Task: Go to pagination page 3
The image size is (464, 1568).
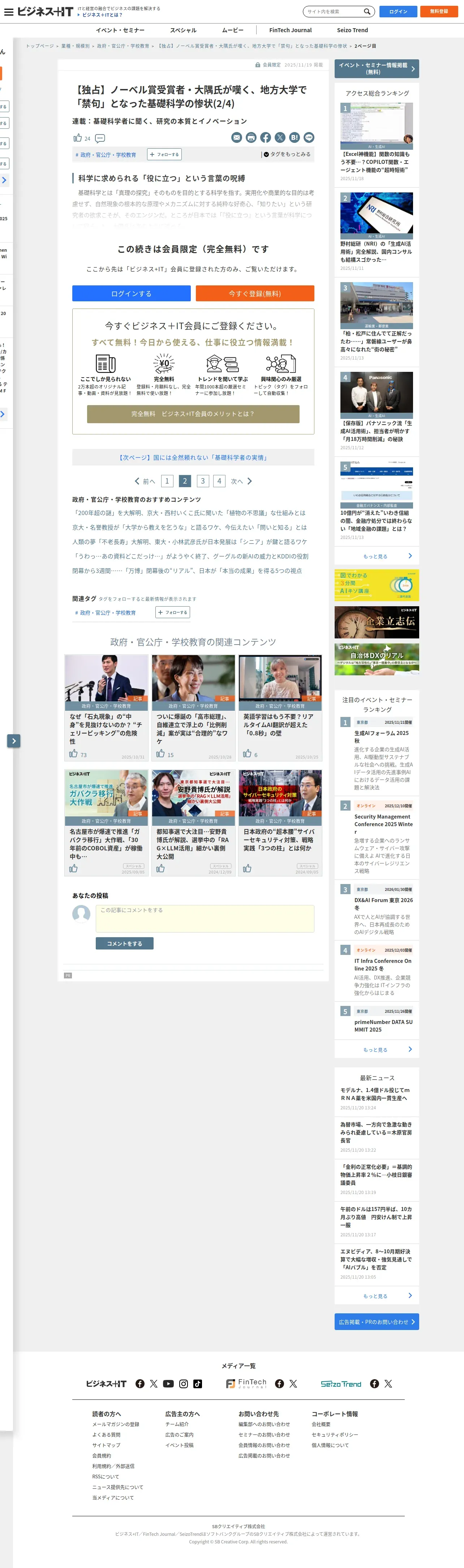Action: [x=203, y=481]
